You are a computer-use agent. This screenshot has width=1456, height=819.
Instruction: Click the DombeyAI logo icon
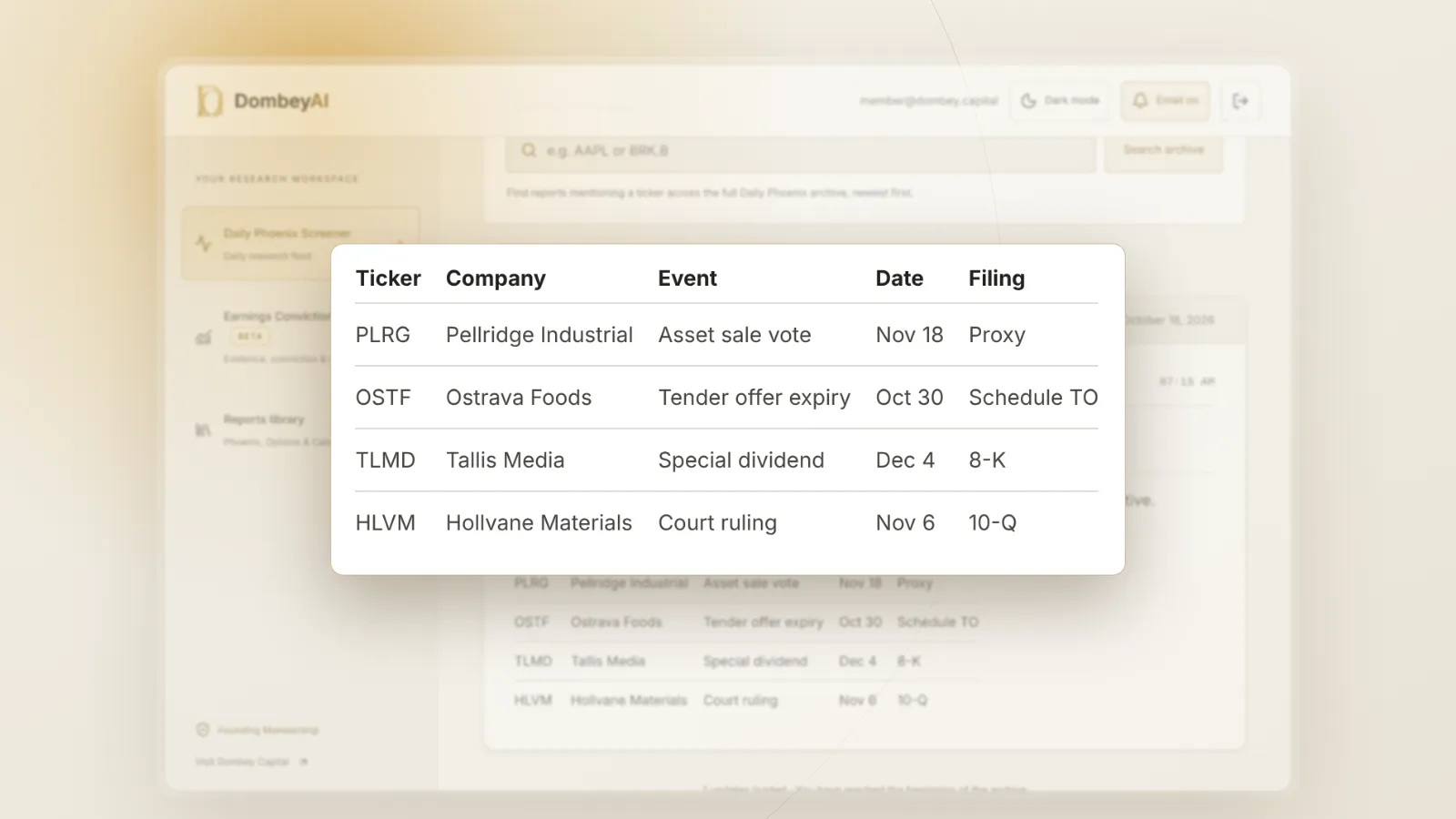[x=209, y=101]
